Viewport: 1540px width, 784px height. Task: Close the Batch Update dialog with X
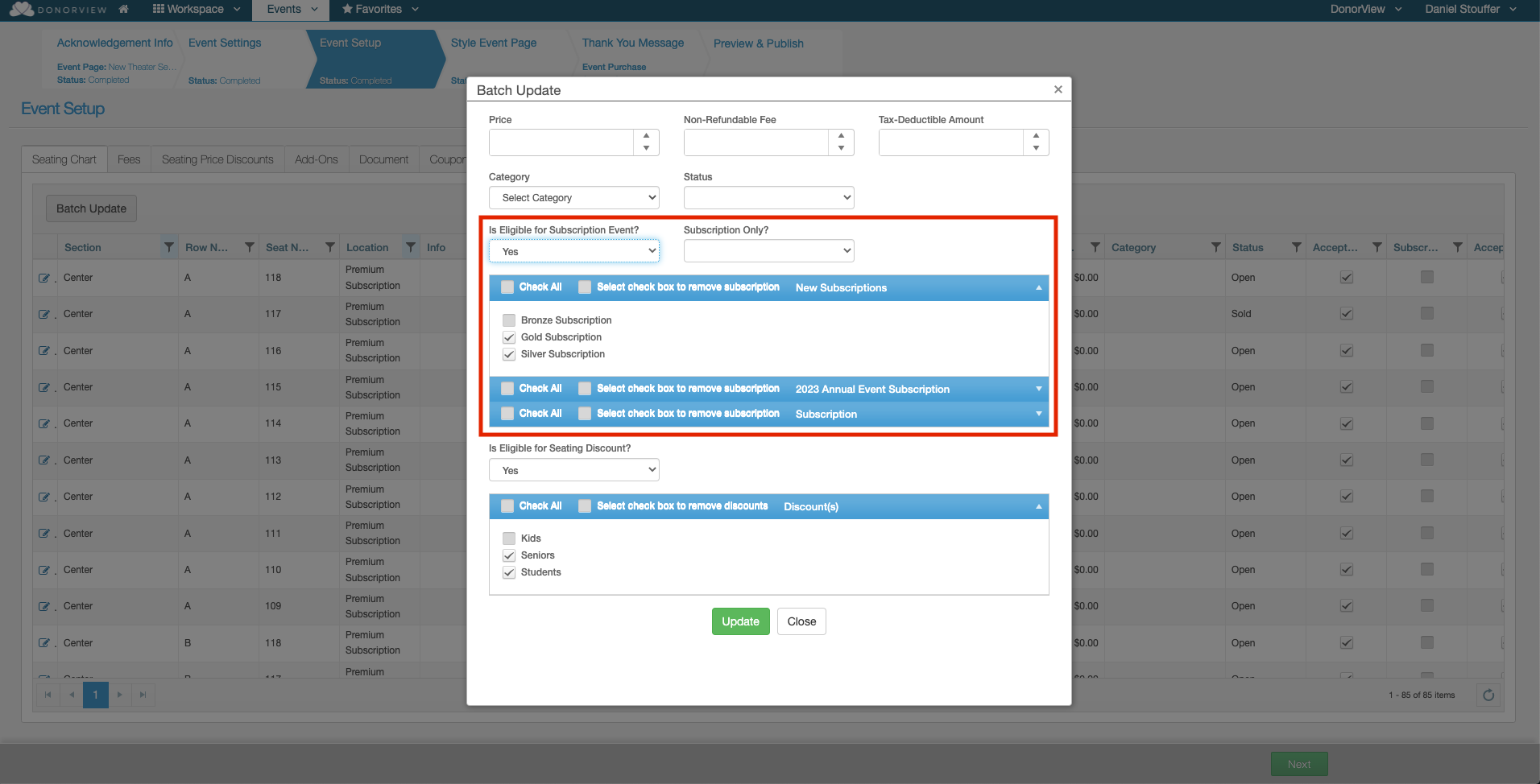click(x=1058, y=89)
